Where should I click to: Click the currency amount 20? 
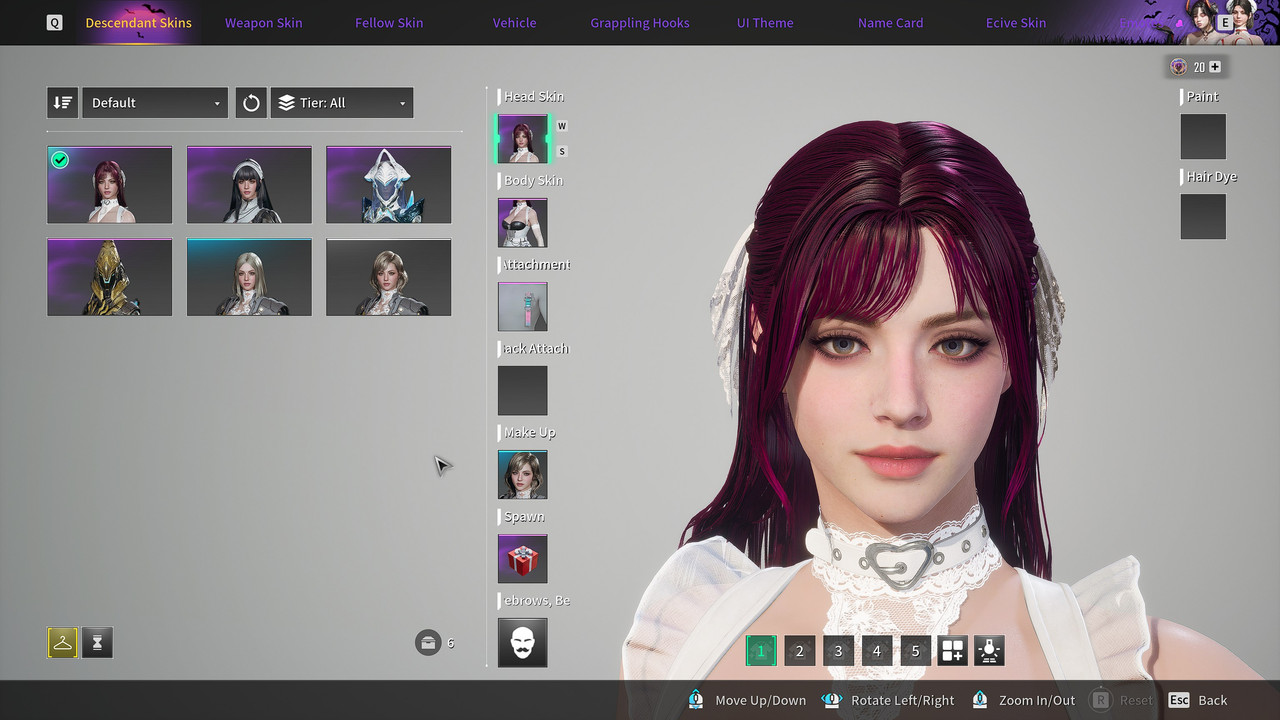pos(1199,67)
